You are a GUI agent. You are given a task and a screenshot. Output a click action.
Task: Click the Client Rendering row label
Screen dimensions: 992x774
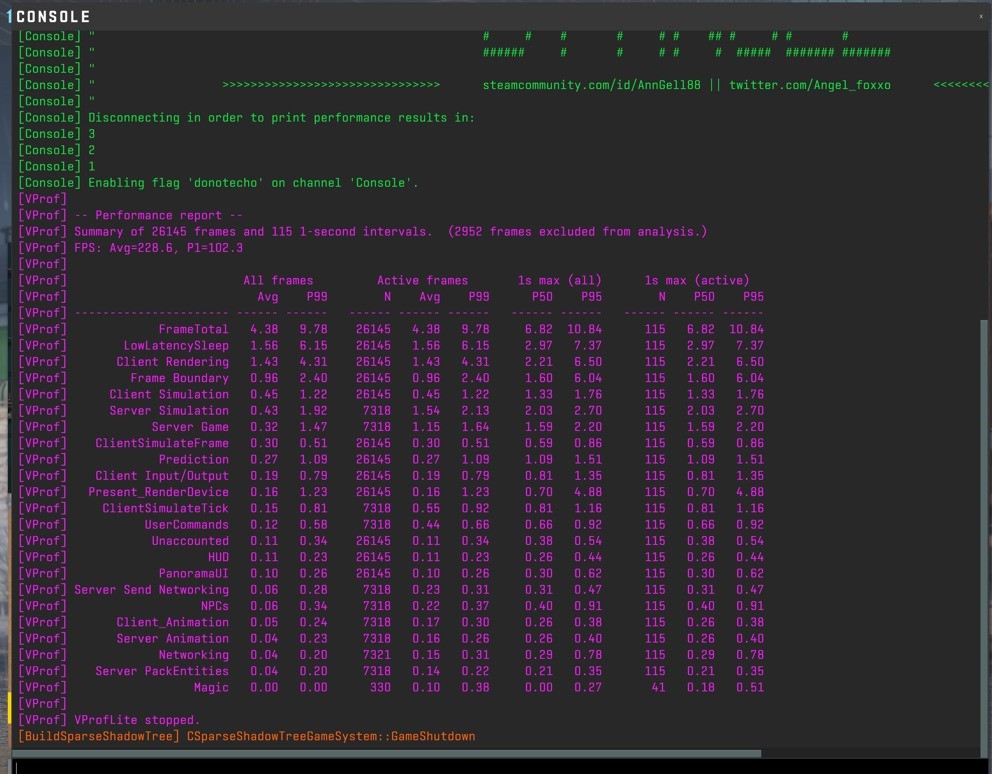click(172, 361)
